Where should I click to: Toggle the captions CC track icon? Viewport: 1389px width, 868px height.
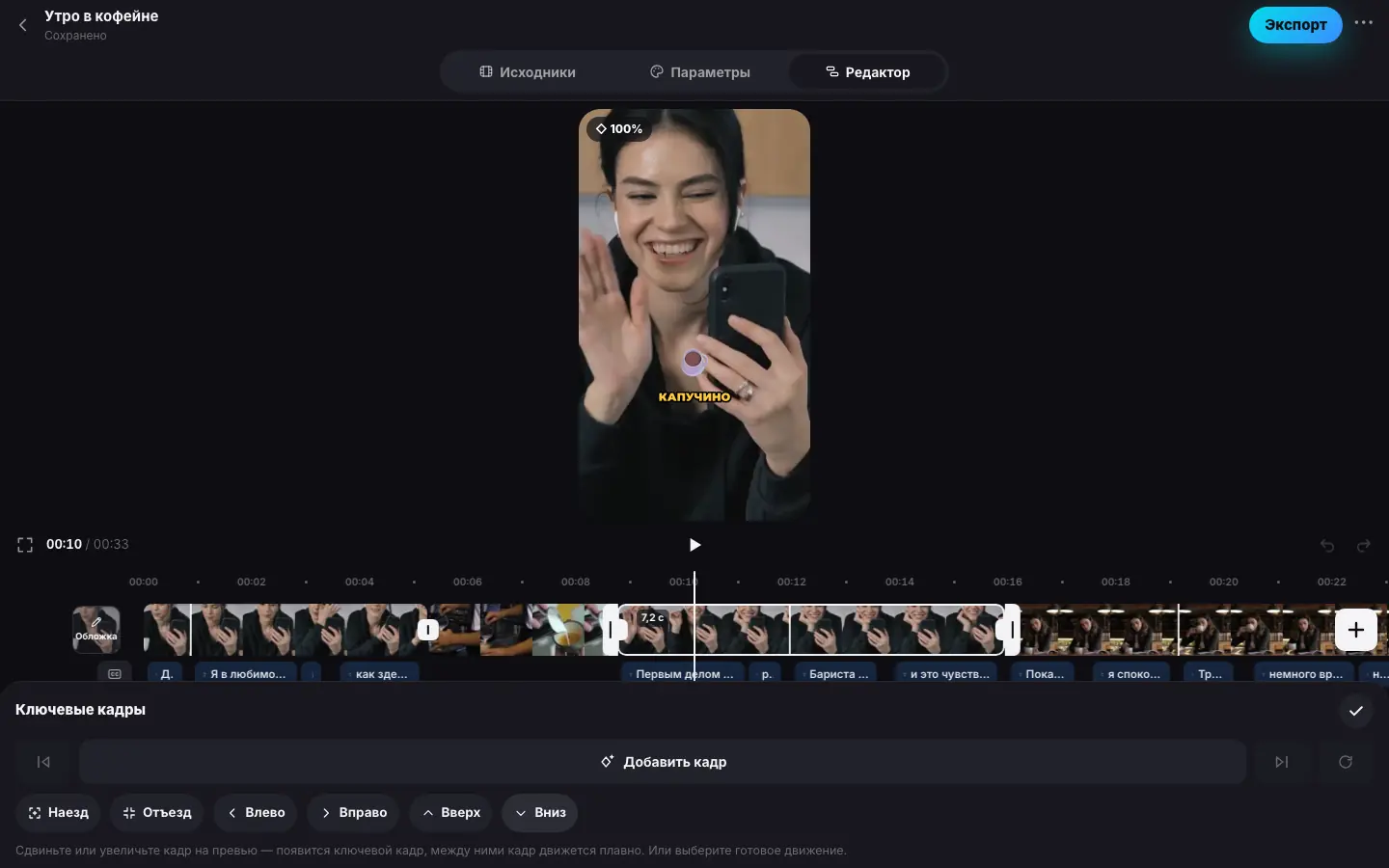coord(115,674)
